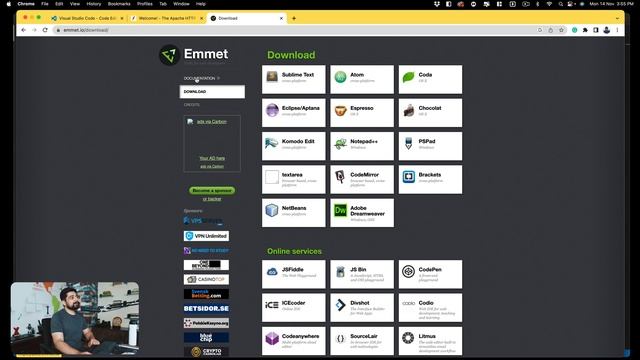Click the 'Your AD here' link

[212, 158]
